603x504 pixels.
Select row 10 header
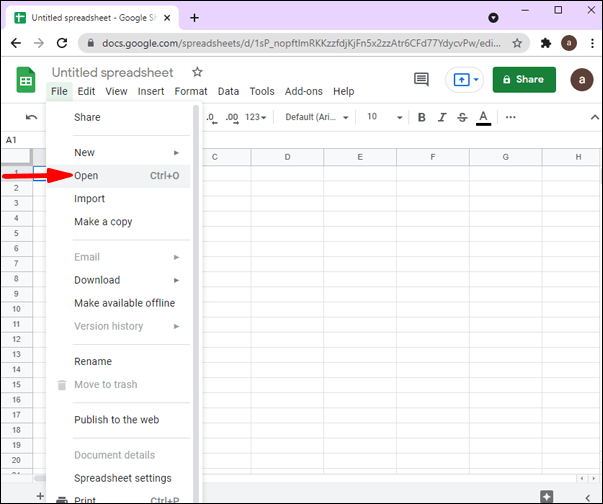pos(17,309)
